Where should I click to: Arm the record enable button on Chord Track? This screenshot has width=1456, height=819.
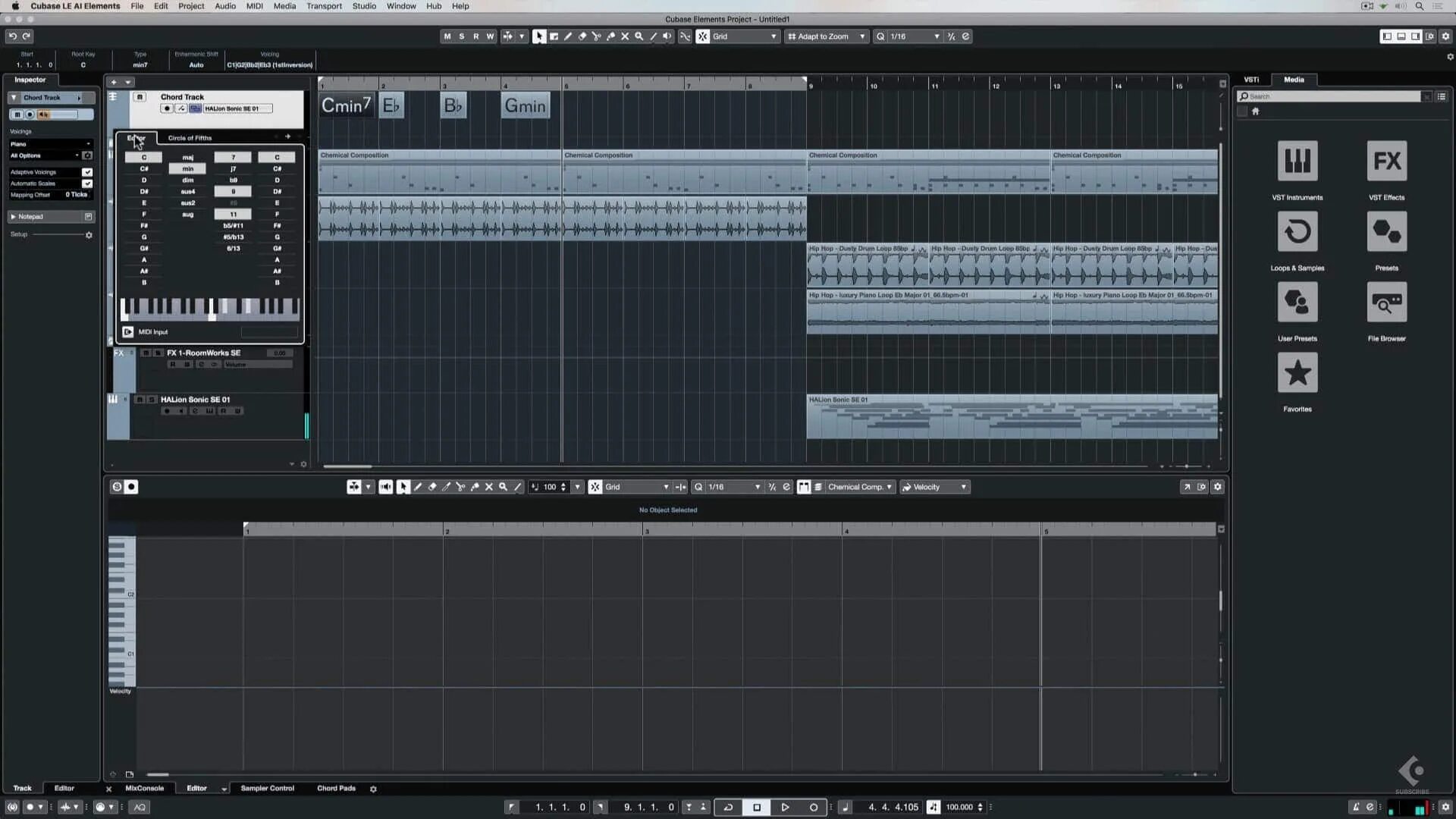[167, 108]
